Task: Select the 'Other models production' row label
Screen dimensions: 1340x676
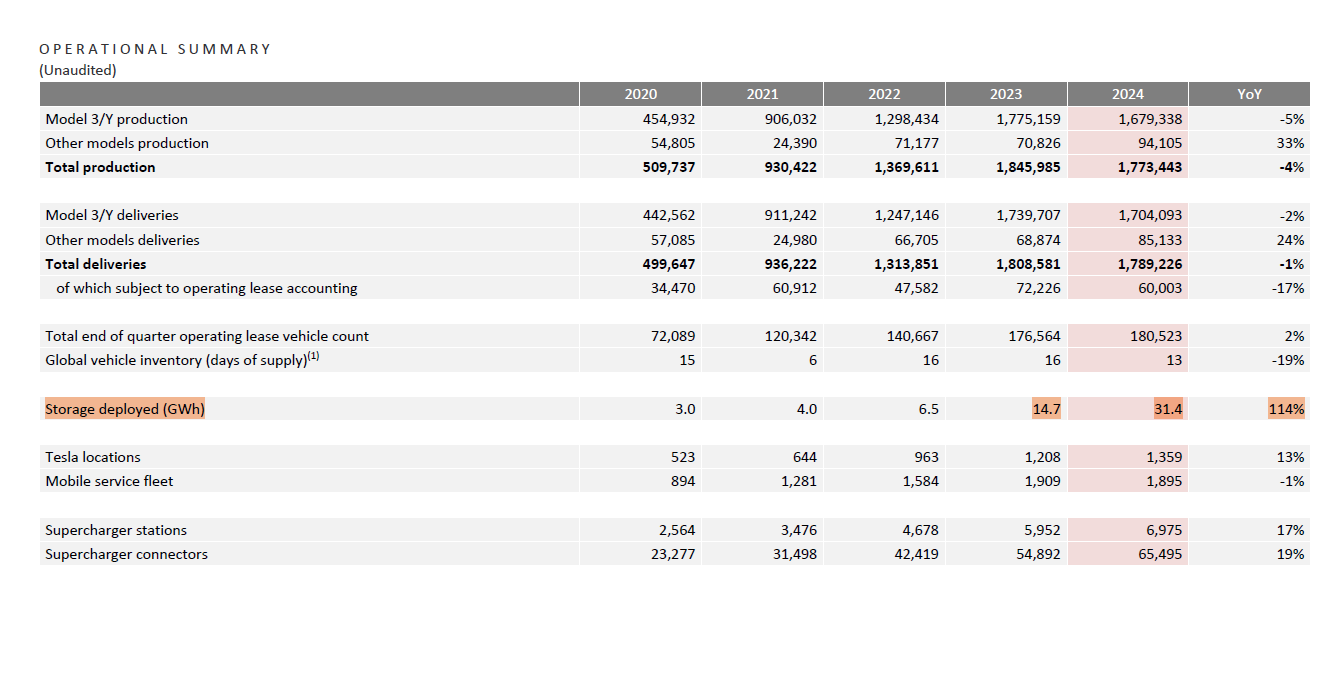Action: point(127,143)
